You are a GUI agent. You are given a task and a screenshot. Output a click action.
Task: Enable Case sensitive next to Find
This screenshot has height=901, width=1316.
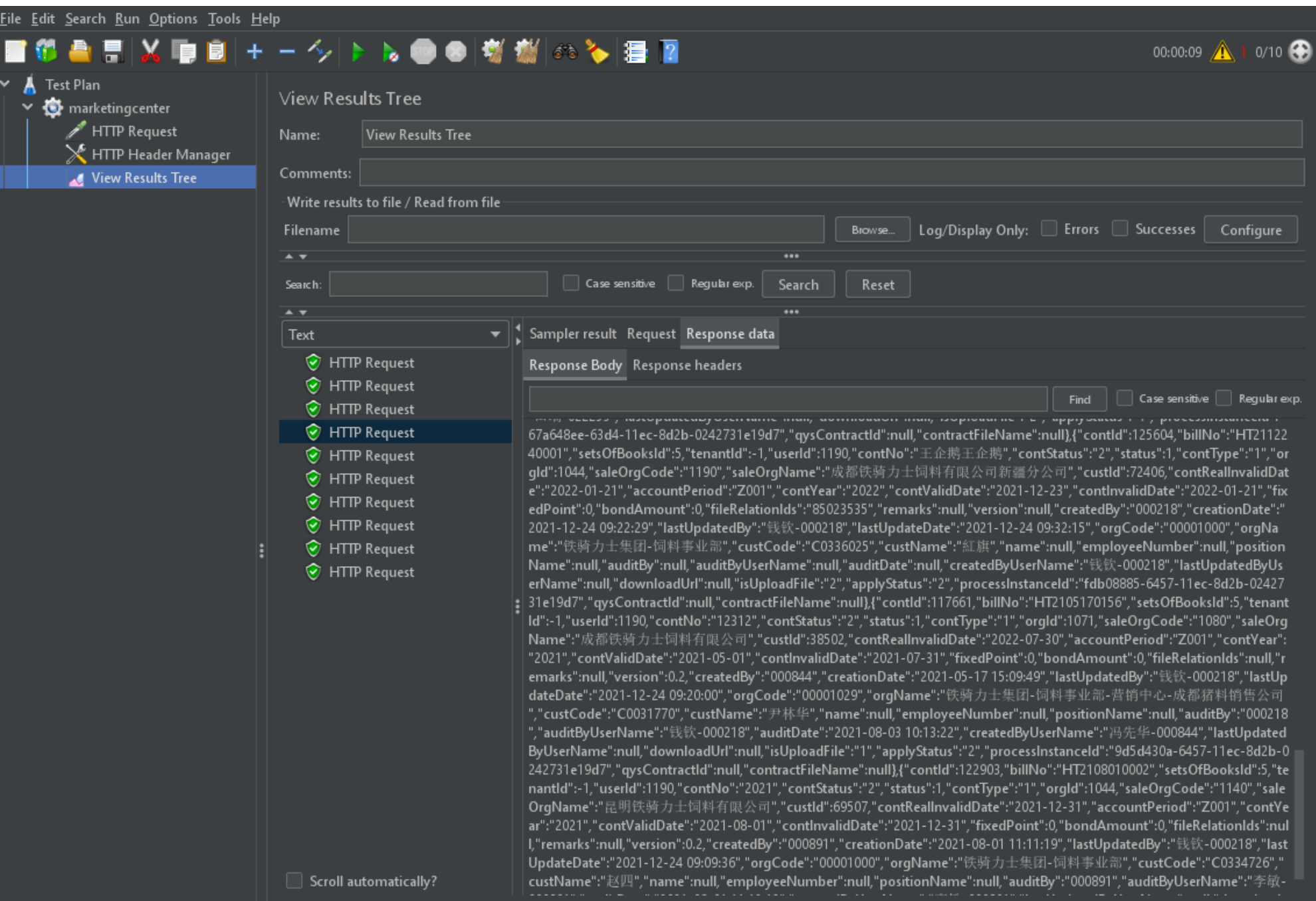(x=1125, y=398)
